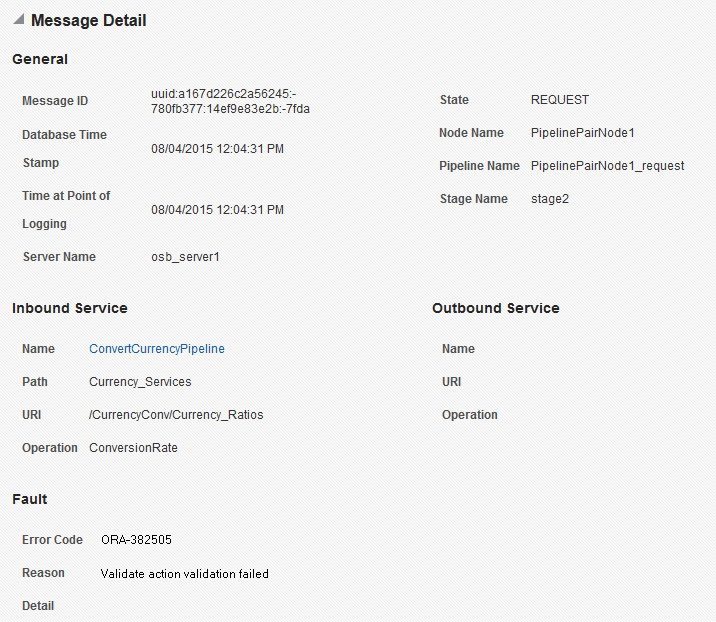Select the Validate action validation failed reason
Viewport: 716px width, 622px height.
tap(184, 574)
